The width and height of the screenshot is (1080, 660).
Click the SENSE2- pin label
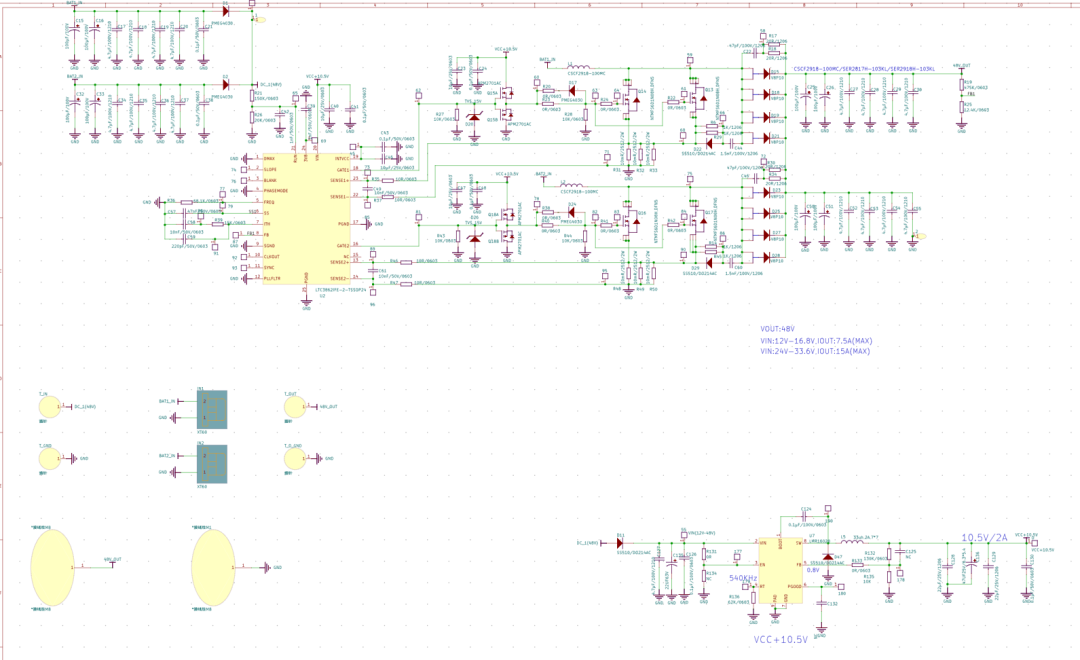pyautogui.click(x=340, y=278)
